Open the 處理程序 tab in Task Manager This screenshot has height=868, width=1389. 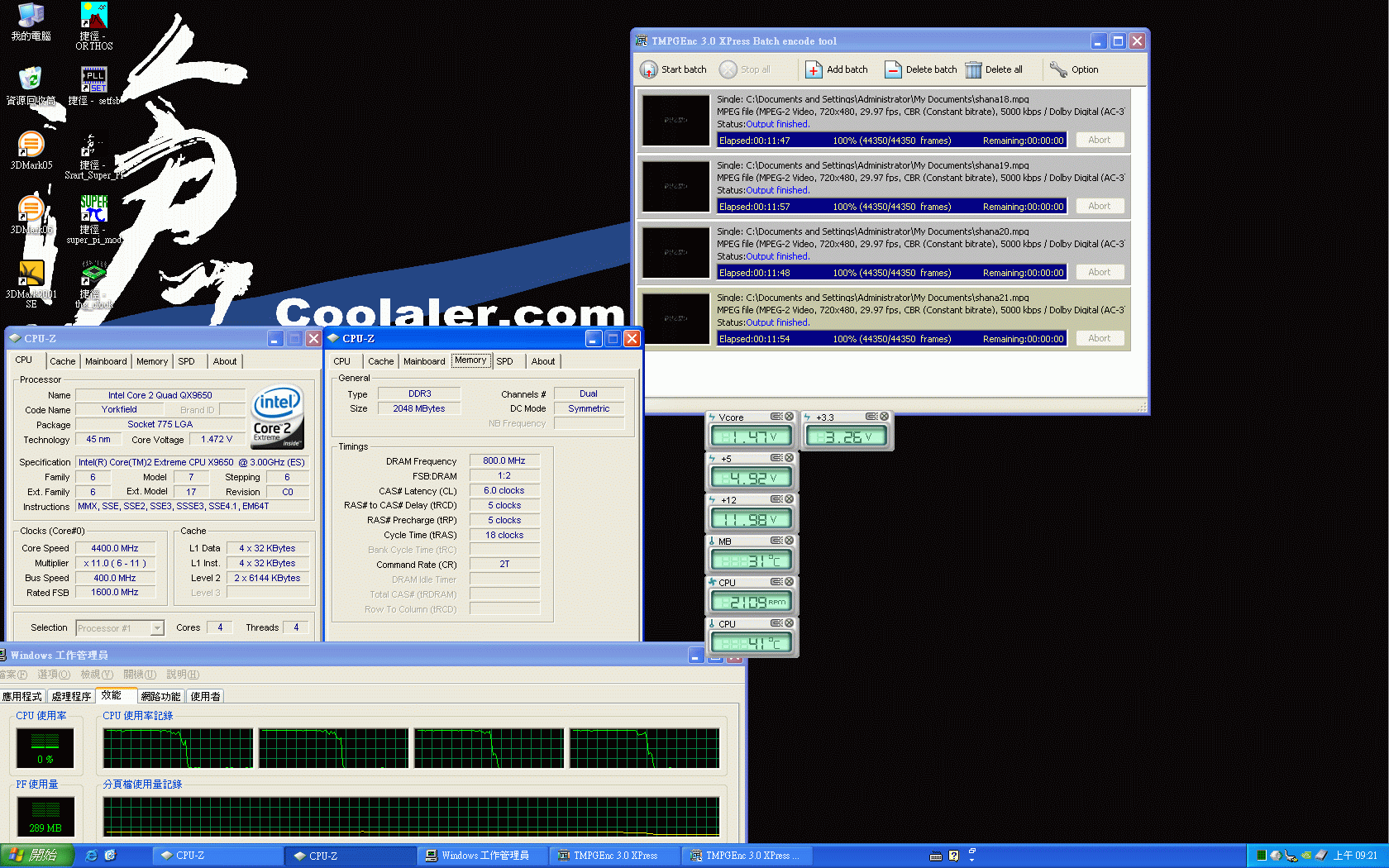(71, 697)
